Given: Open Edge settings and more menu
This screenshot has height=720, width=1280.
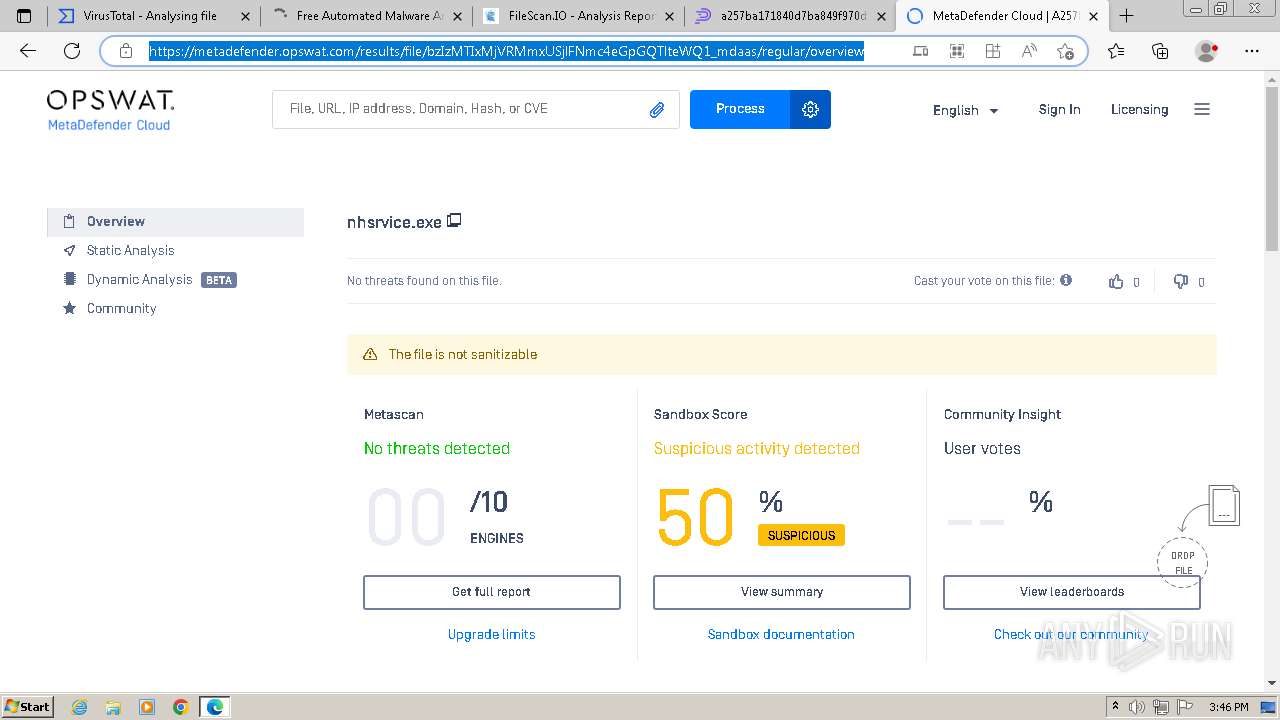Looking at the screenshot, I should (x=1251, y=51).
